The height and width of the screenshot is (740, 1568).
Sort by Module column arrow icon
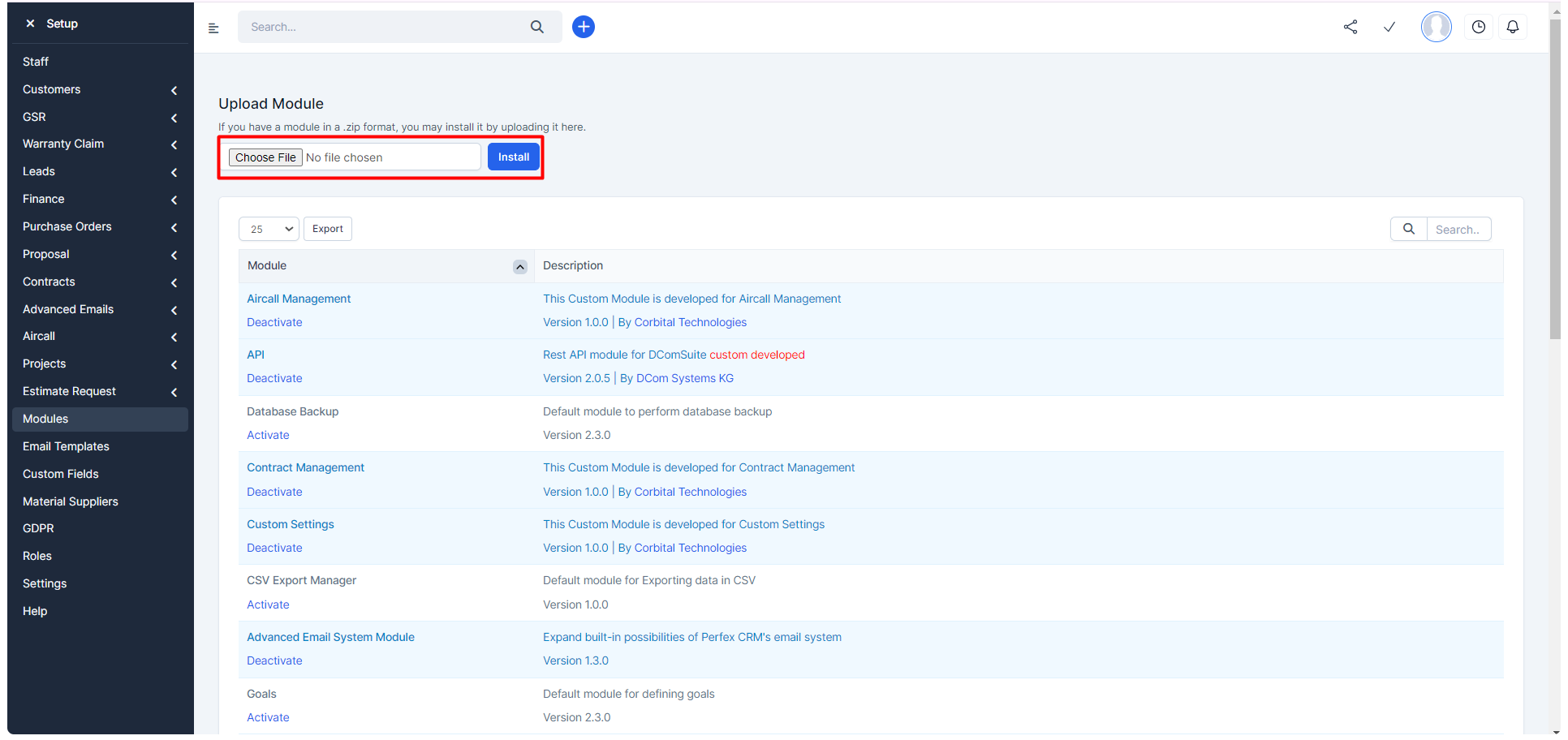520,267
